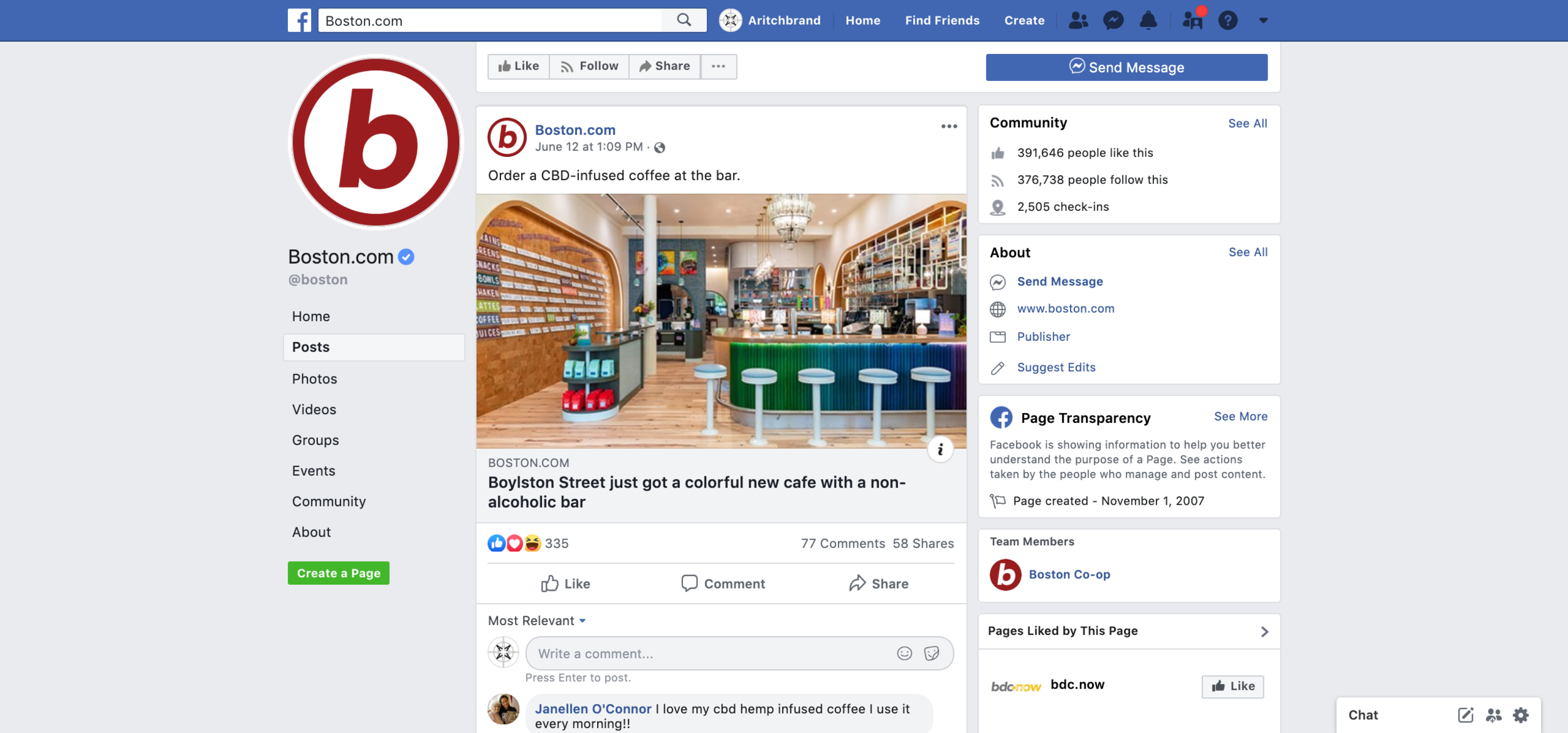Click Janellen O'Connor's commenter avatar
Image resolution: width=1568 pixels, height=733 pixels.
[503, 709]
